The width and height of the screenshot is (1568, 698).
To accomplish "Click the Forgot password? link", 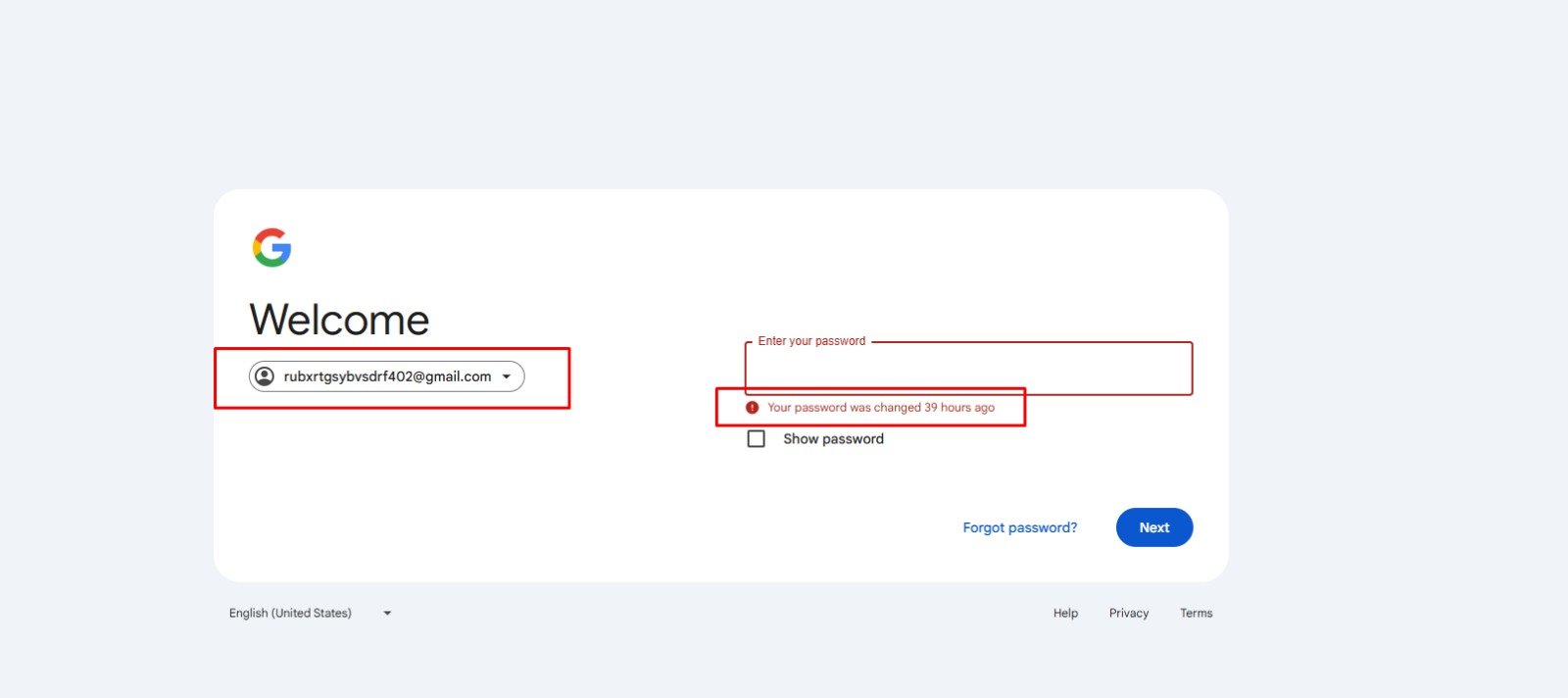I will [1019, 527].
